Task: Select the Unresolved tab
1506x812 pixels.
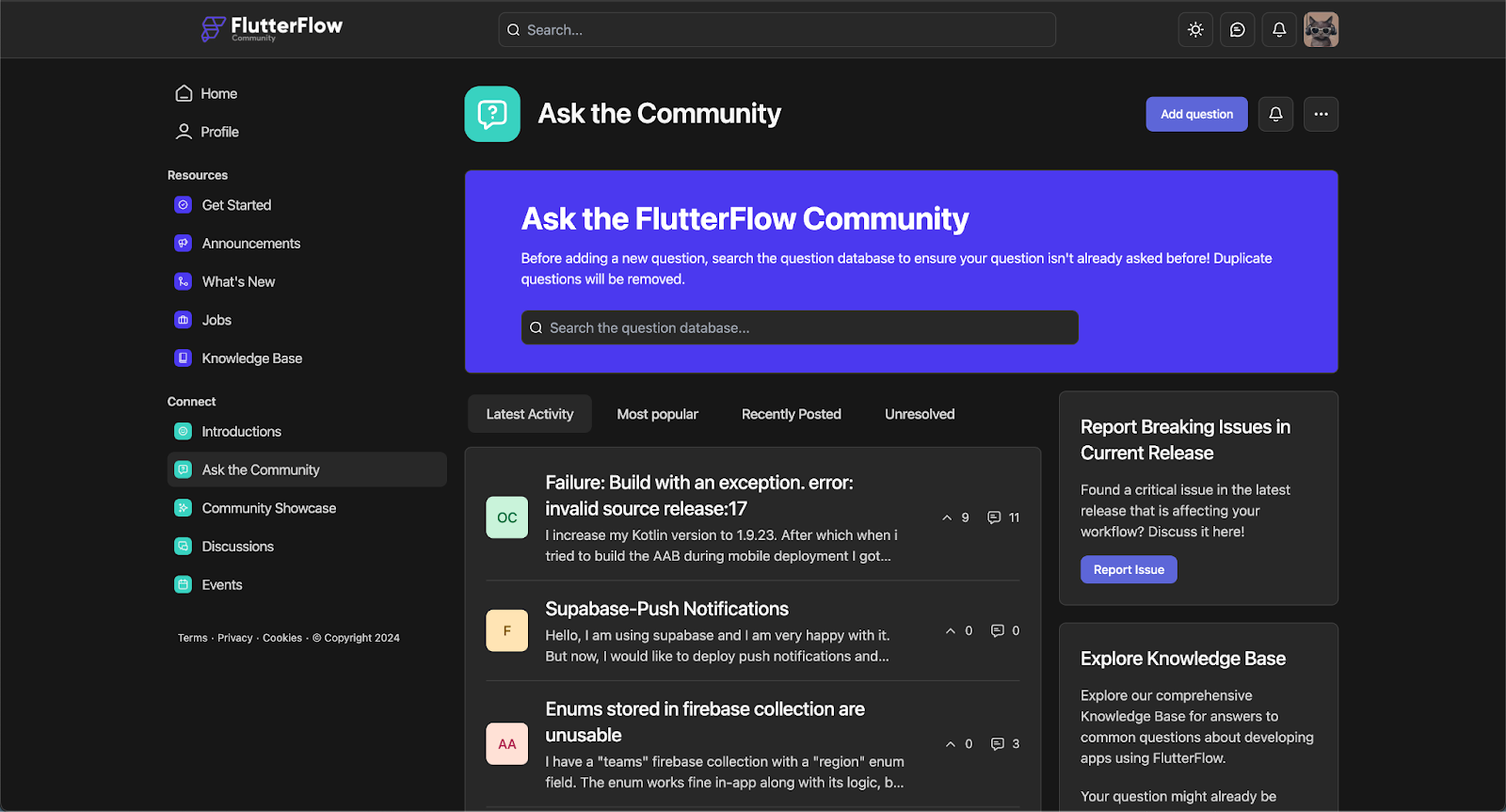Action: pos(919,414)
